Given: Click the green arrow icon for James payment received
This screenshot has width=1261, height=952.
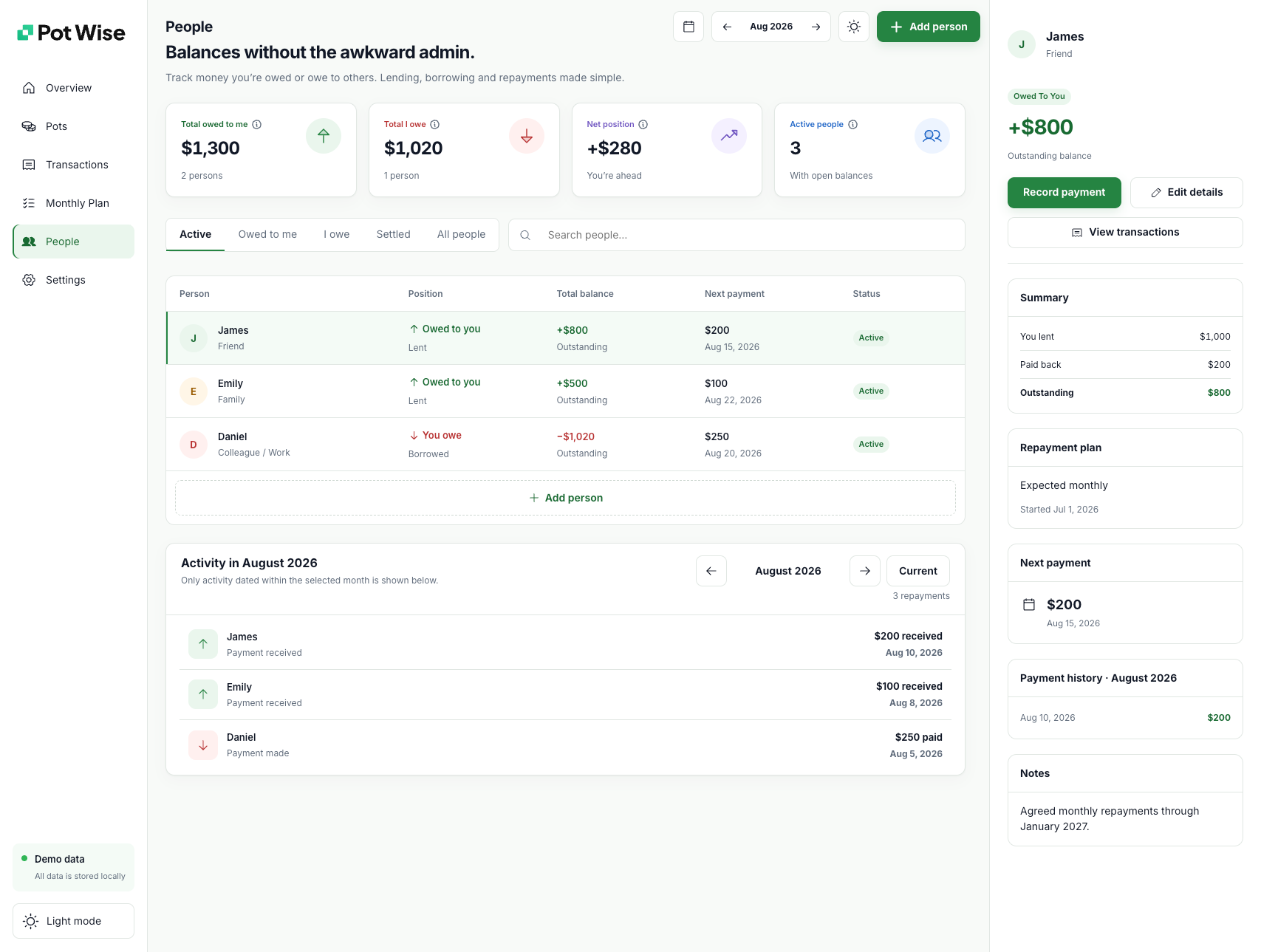Looking at the screenshot, I should pyautogui.click(x=203, y=644).
